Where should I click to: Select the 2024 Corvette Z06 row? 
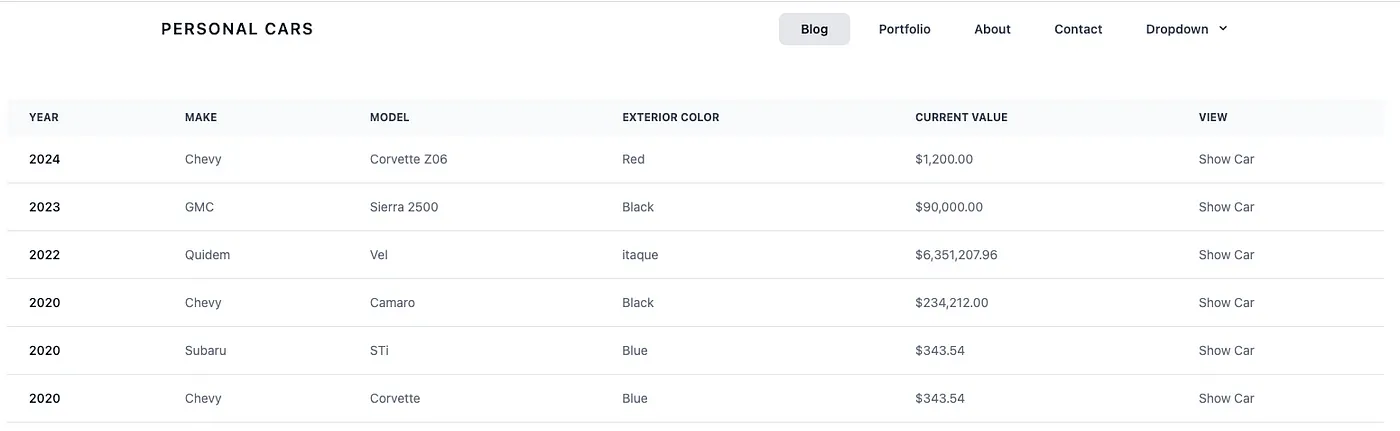point(408,159)
